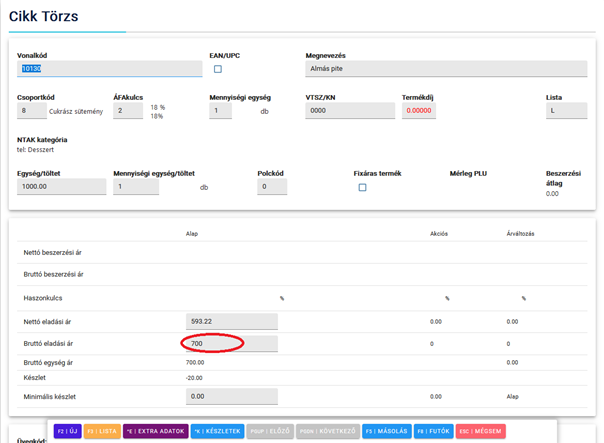Image resolution: width=604 pixels, height=443 pixels.
Task: Go to next item with KÖVETKEZŐ
Action: (329, 431)
